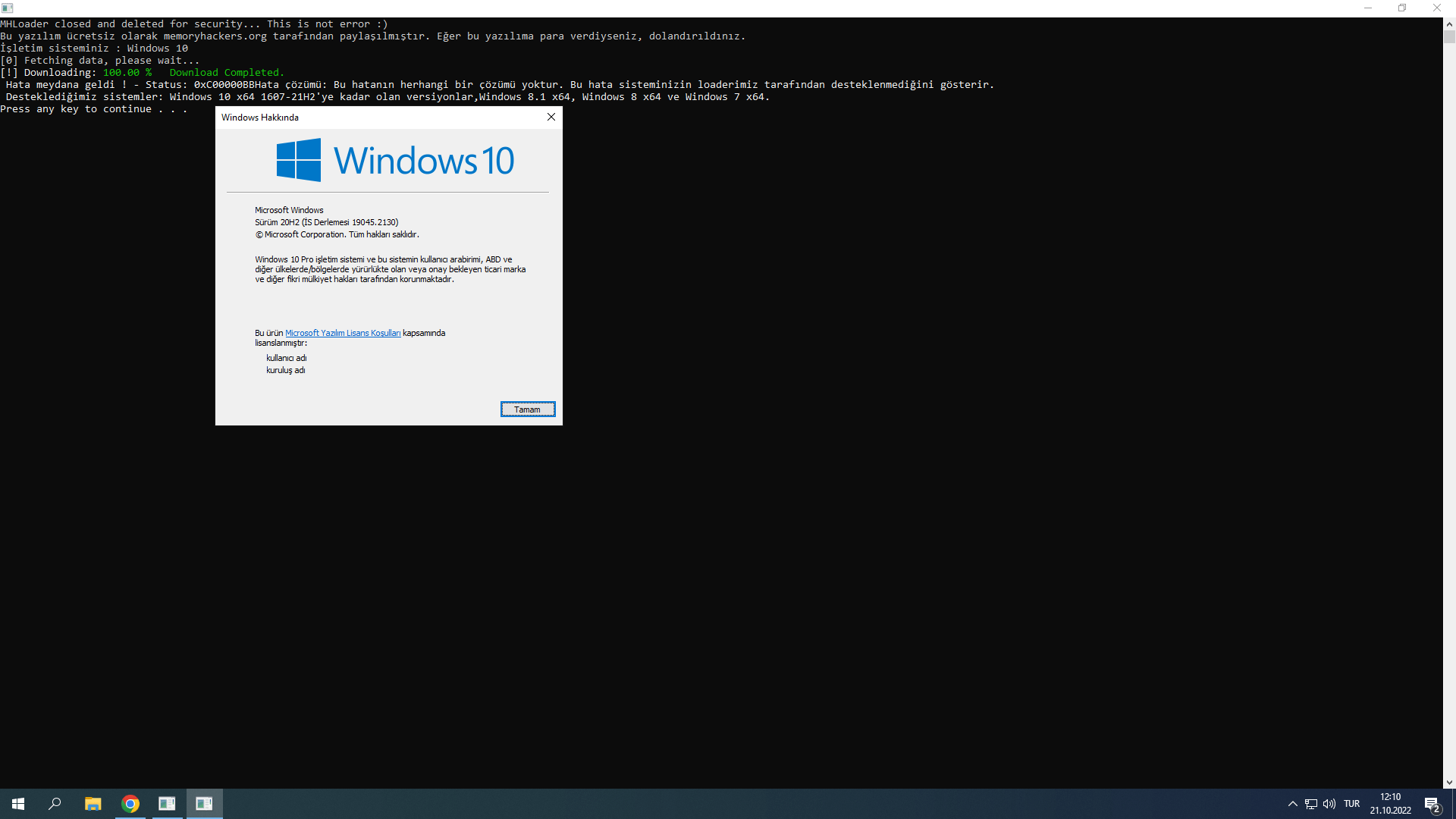Show hidden system tray icons
Viewport: 1456px width, 819px height.
click(1293, 804)
